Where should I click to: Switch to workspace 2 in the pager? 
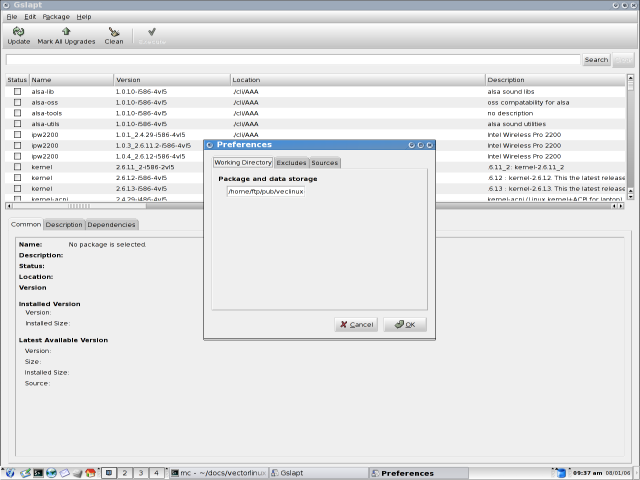pos(125,472)
